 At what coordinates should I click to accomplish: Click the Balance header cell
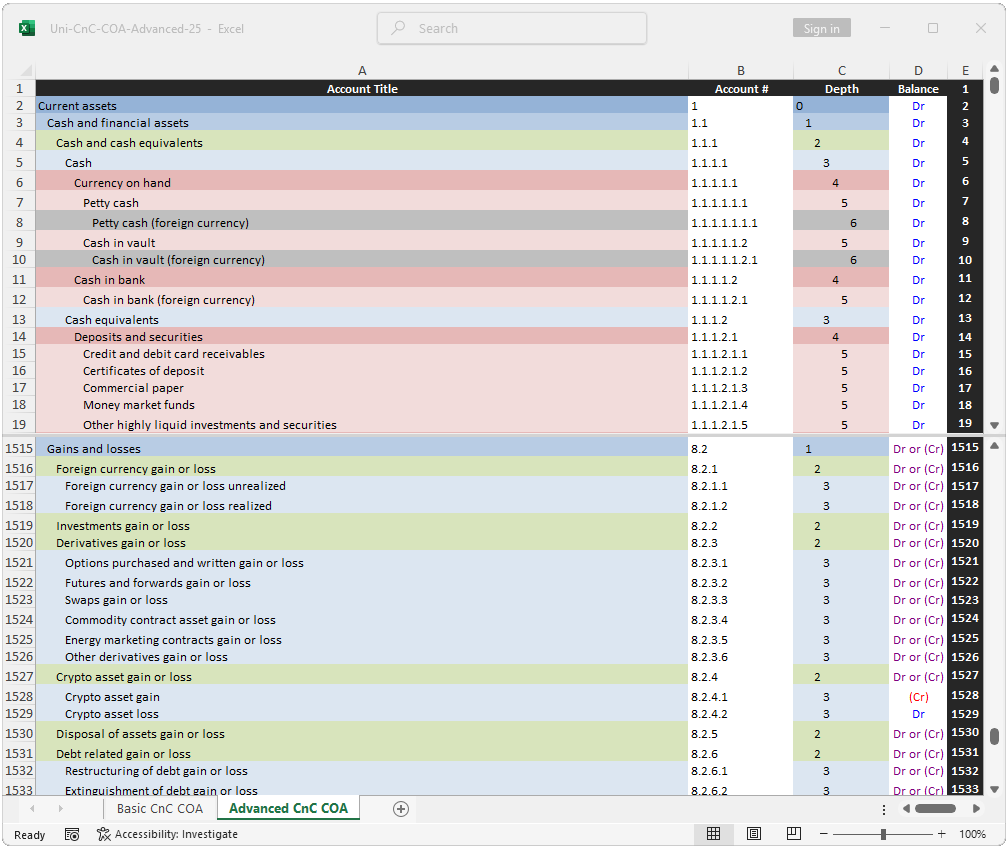click(918, 89)
